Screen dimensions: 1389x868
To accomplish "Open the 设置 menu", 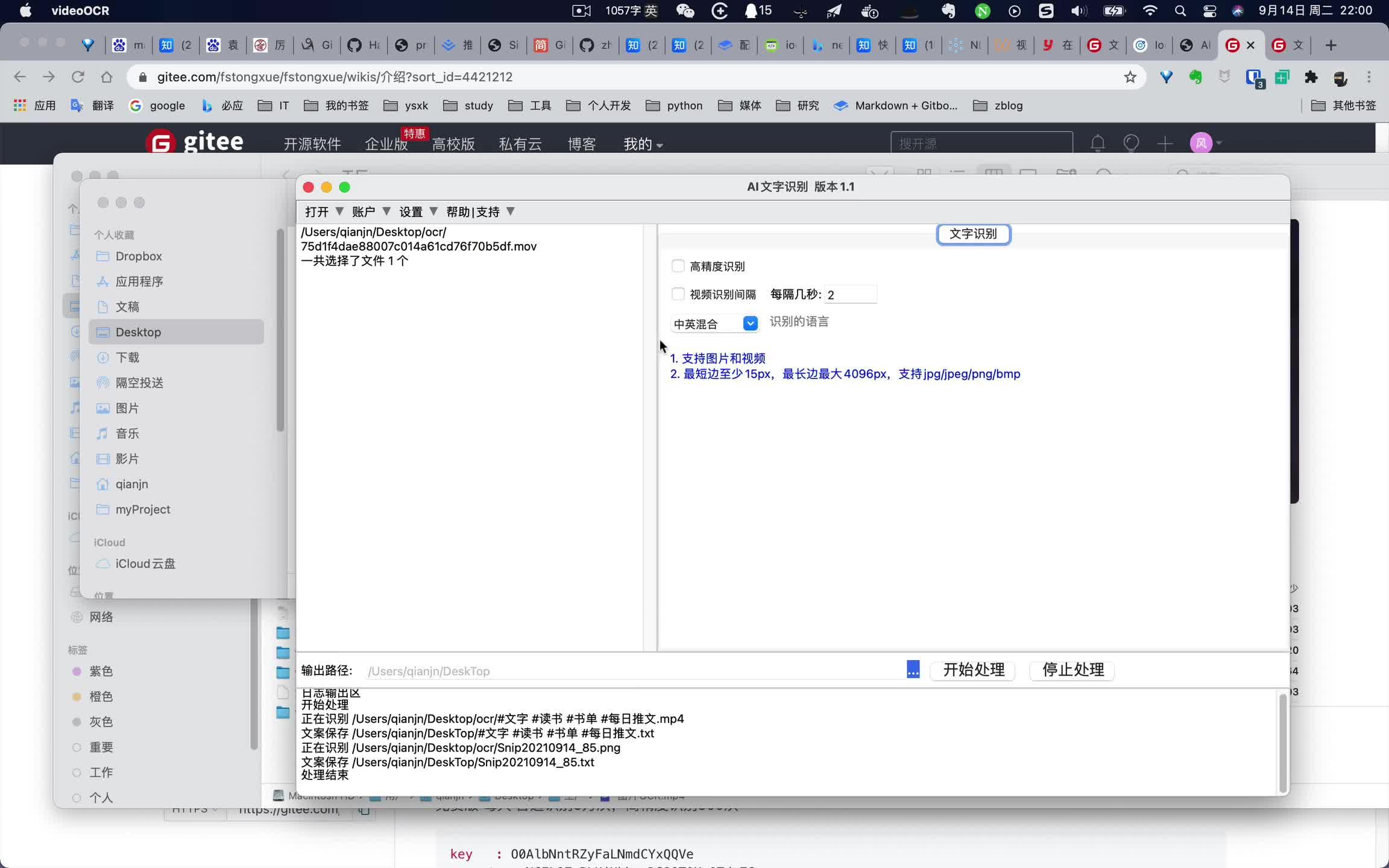I will 418,212.
